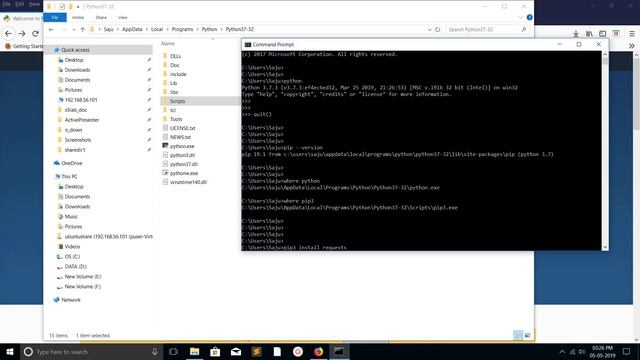Click Firefox's reload button
This screenshot has height=360, width=640.
pyautogui.click(x=36, y=33)
